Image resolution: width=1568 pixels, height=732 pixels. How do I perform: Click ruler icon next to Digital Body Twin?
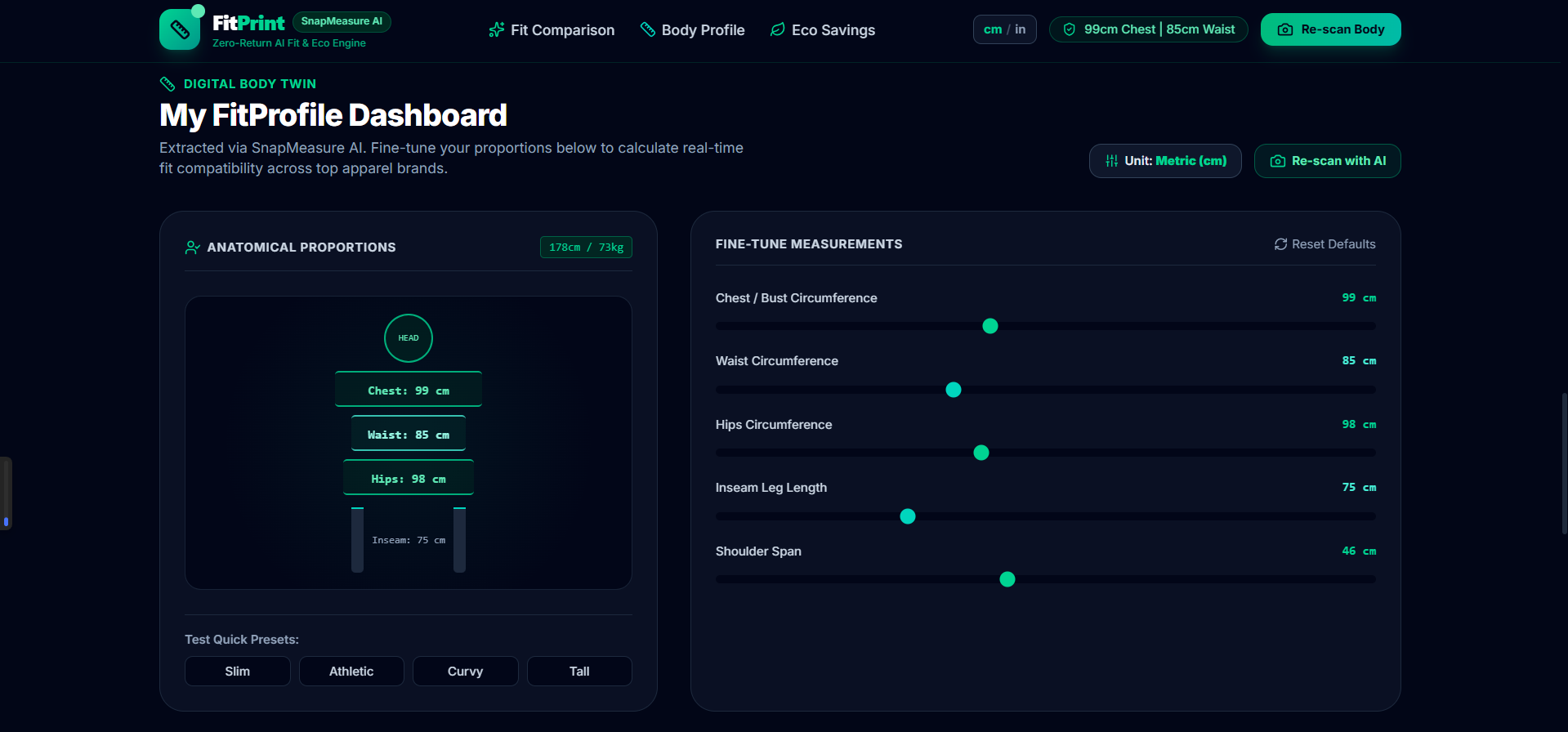[168, 83]
